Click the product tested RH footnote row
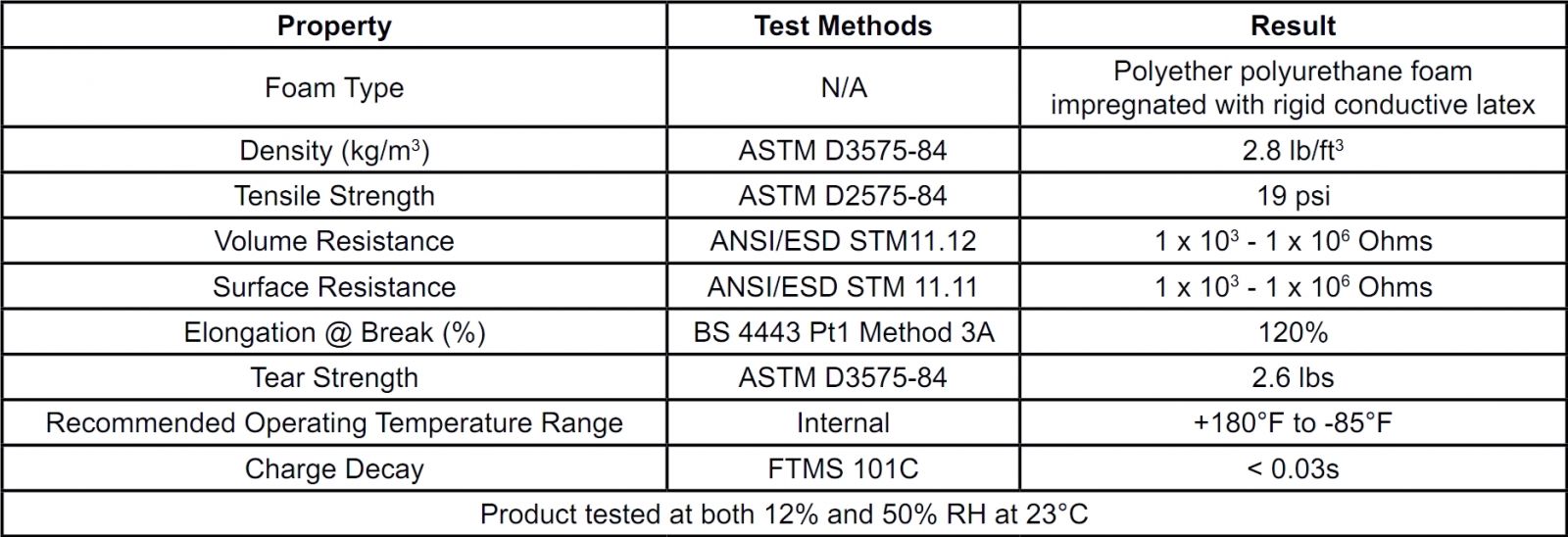This screenshot has width=1568, height=537. tap(784, 513)
